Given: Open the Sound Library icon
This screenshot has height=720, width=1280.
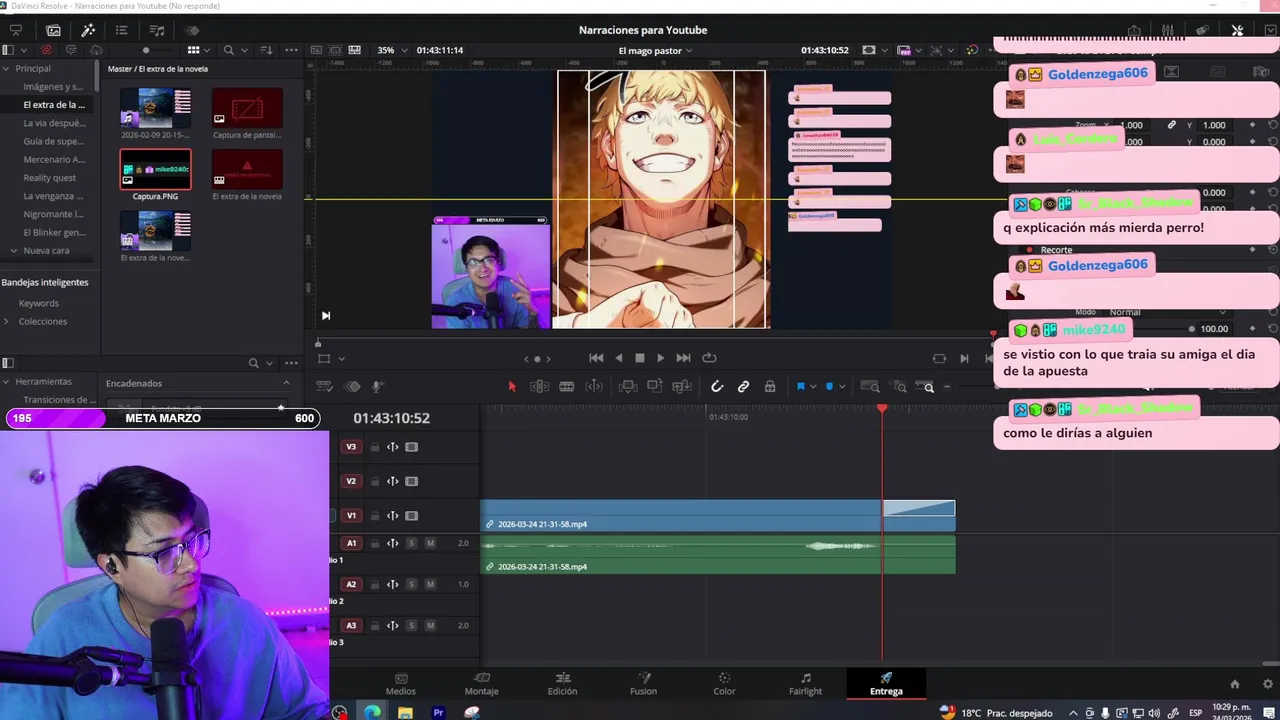Looking at the screenshot, I should click(x=157, y=30).
